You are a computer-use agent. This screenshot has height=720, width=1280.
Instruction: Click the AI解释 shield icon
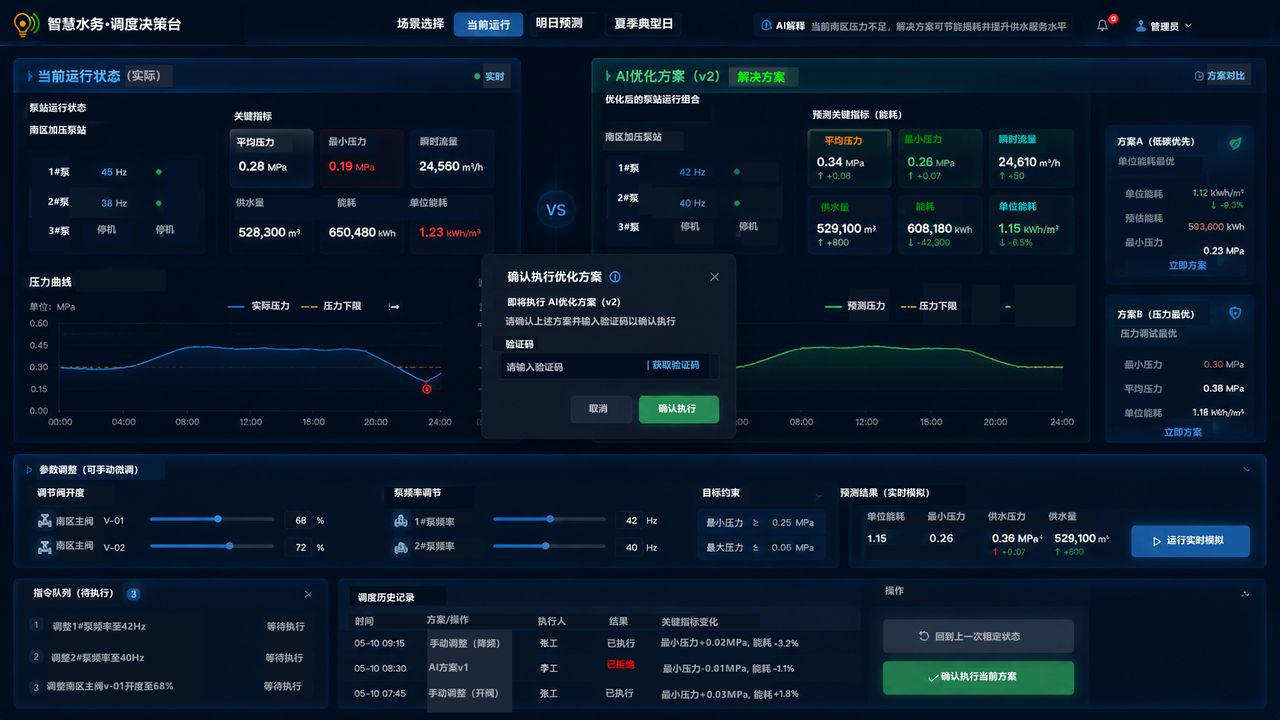[x=766, y=26]
